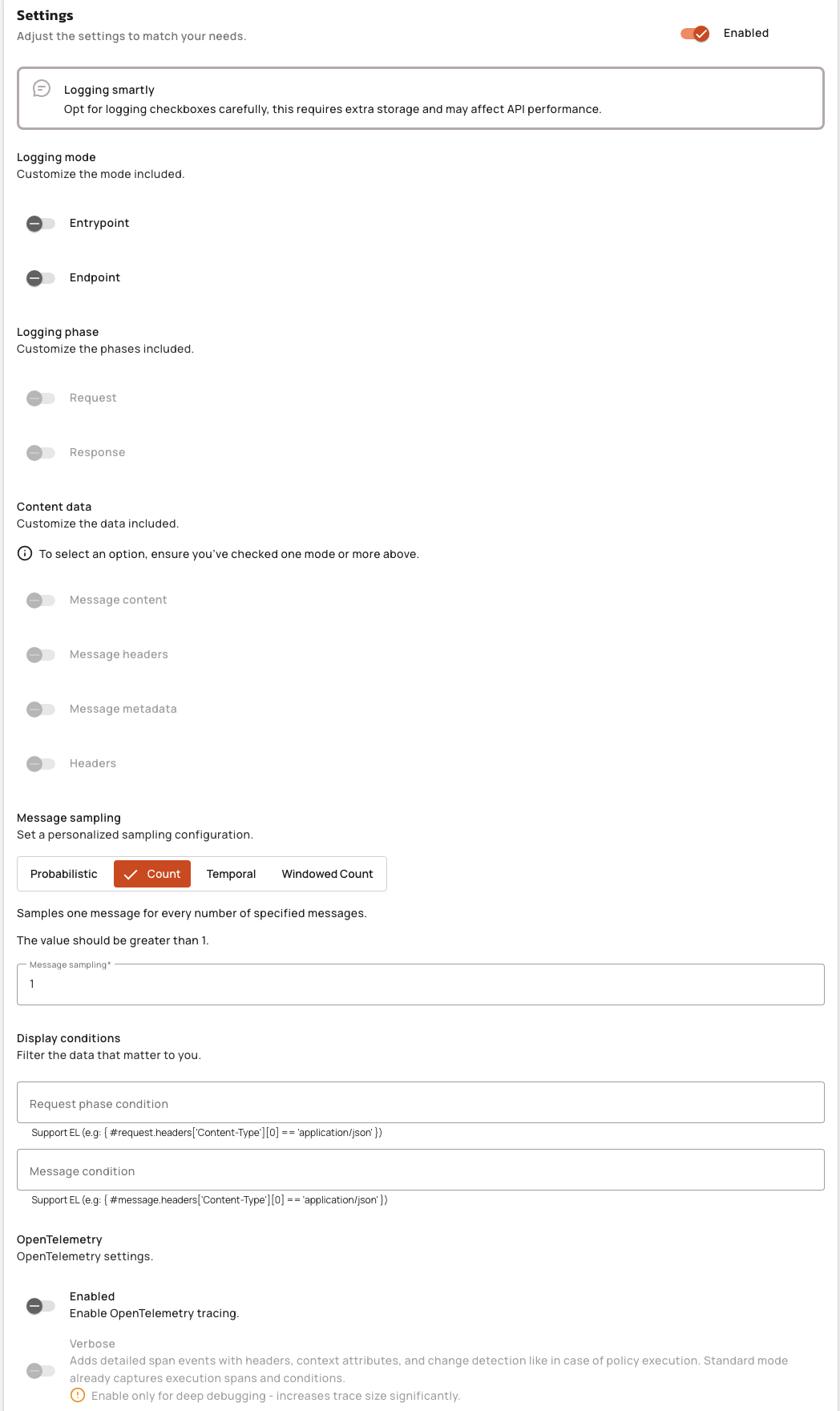Click the orange warning icon near Verbose

tap(78, 1396)
